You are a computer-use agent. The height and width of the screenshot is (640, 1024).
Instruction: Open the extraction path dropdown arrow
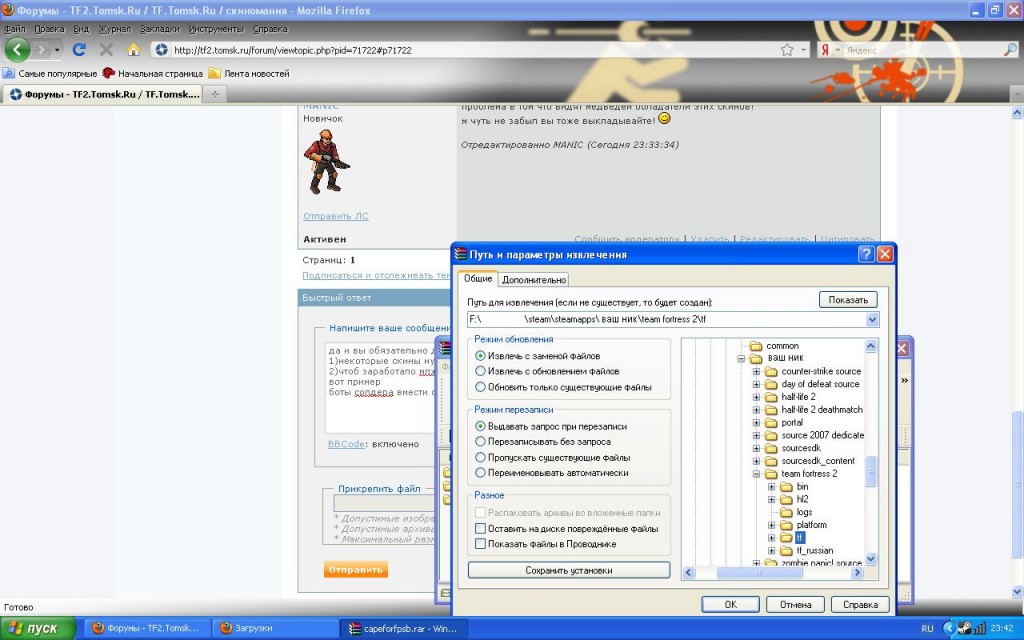872,319
